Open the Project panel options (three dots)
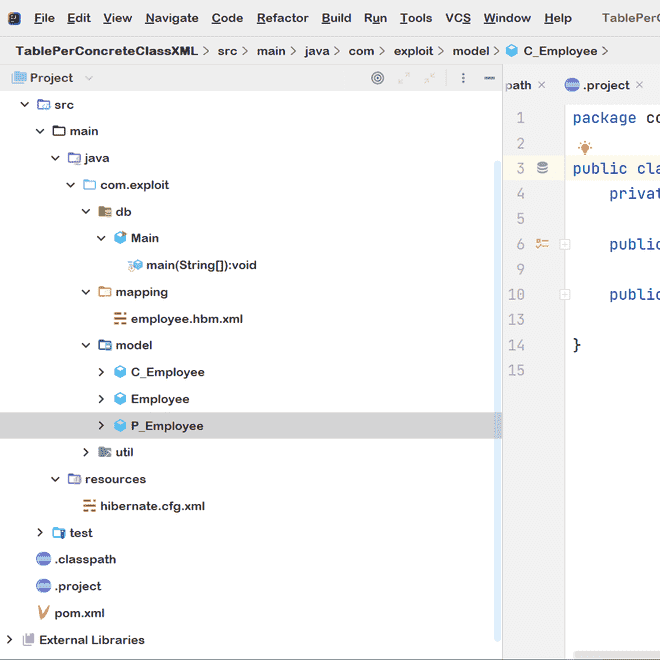Image resolution: width=660 pixels, height=660 pixels. tap(463, 78)
